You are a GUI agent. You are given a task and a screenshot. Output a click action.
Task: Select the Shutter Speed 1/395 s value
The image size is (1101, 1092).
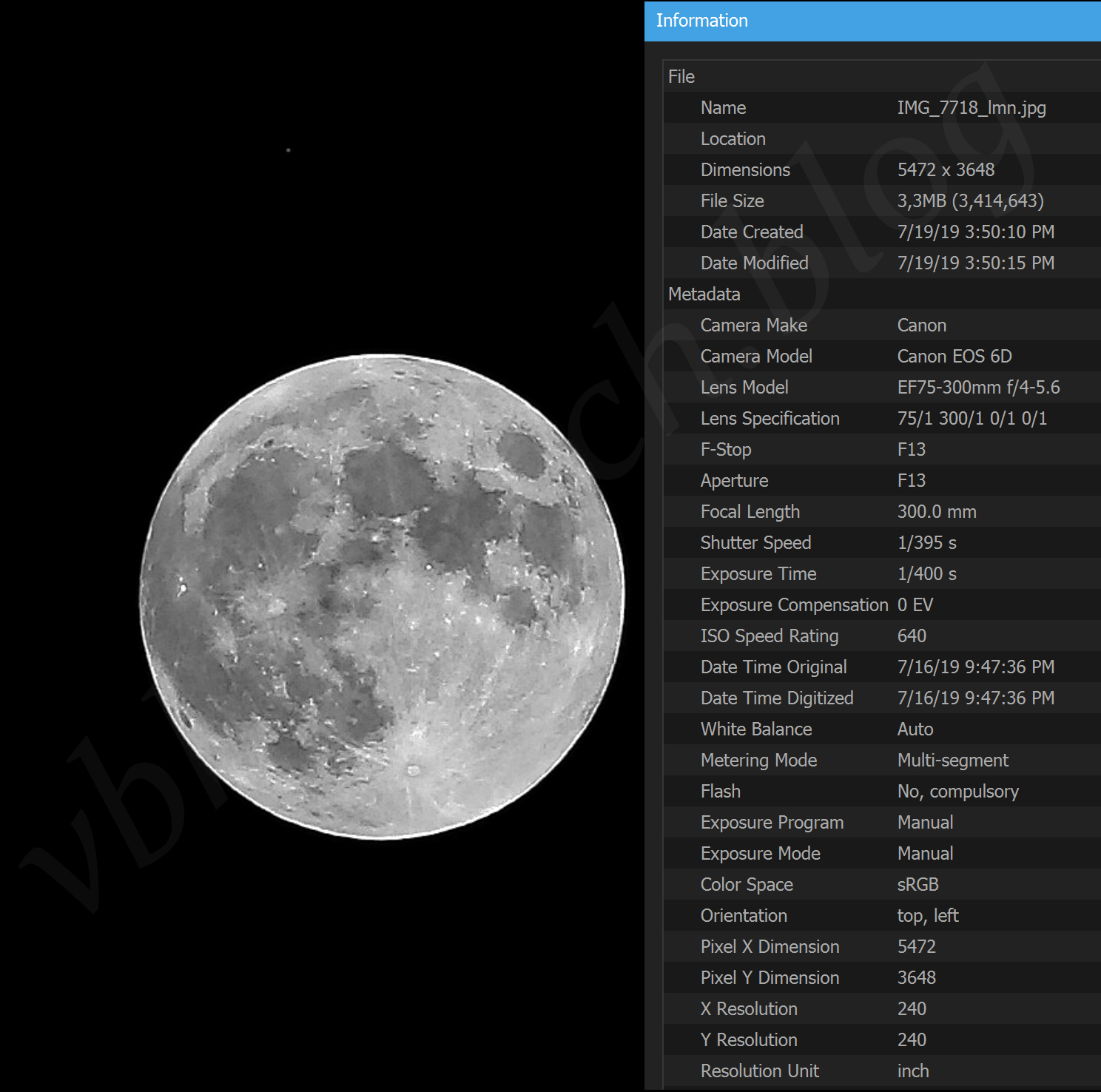click(926, 543)
